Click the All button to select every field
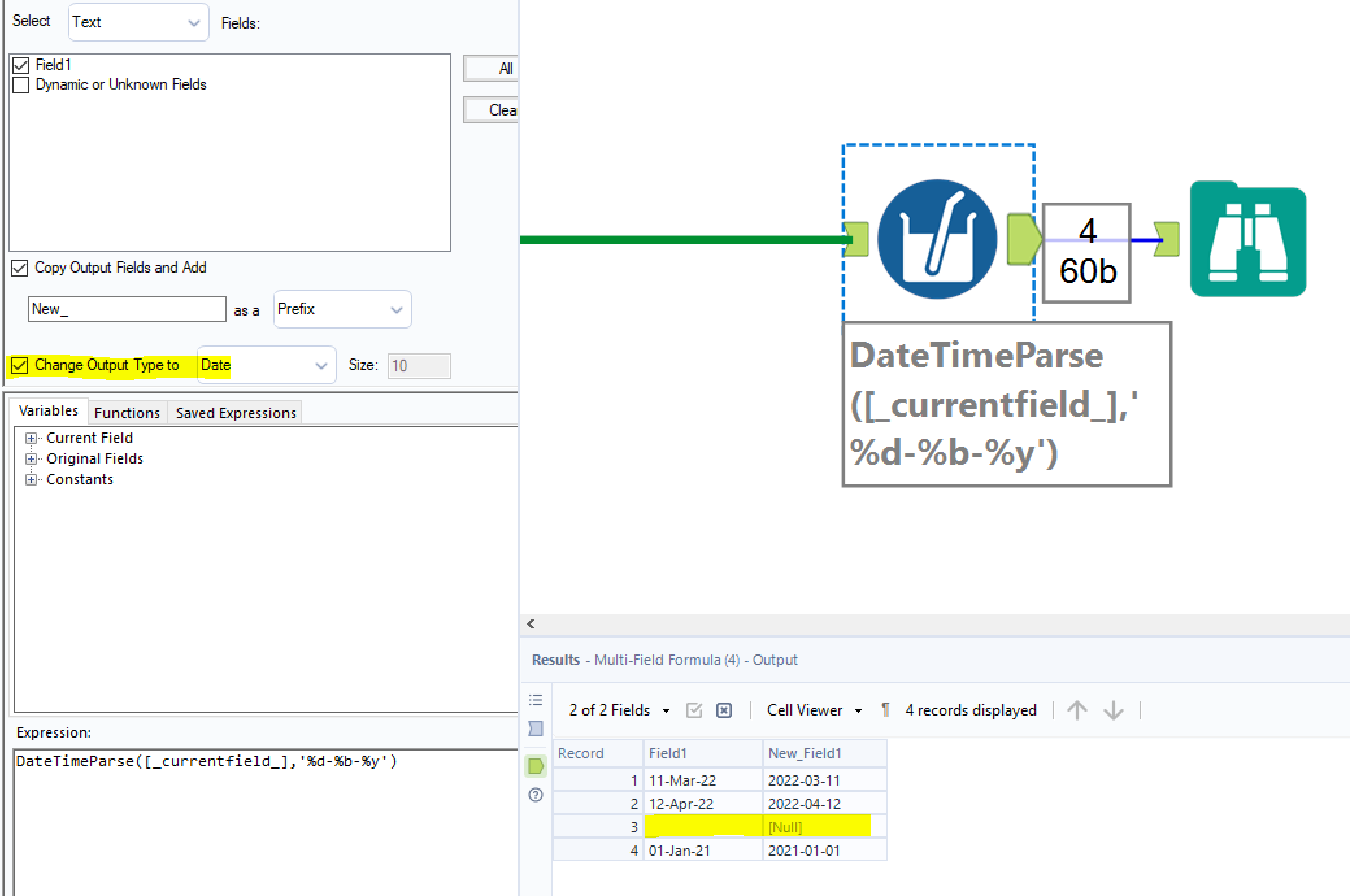Image resolution: width=1350 pixels, height=896 pixels. coord(502,68)
